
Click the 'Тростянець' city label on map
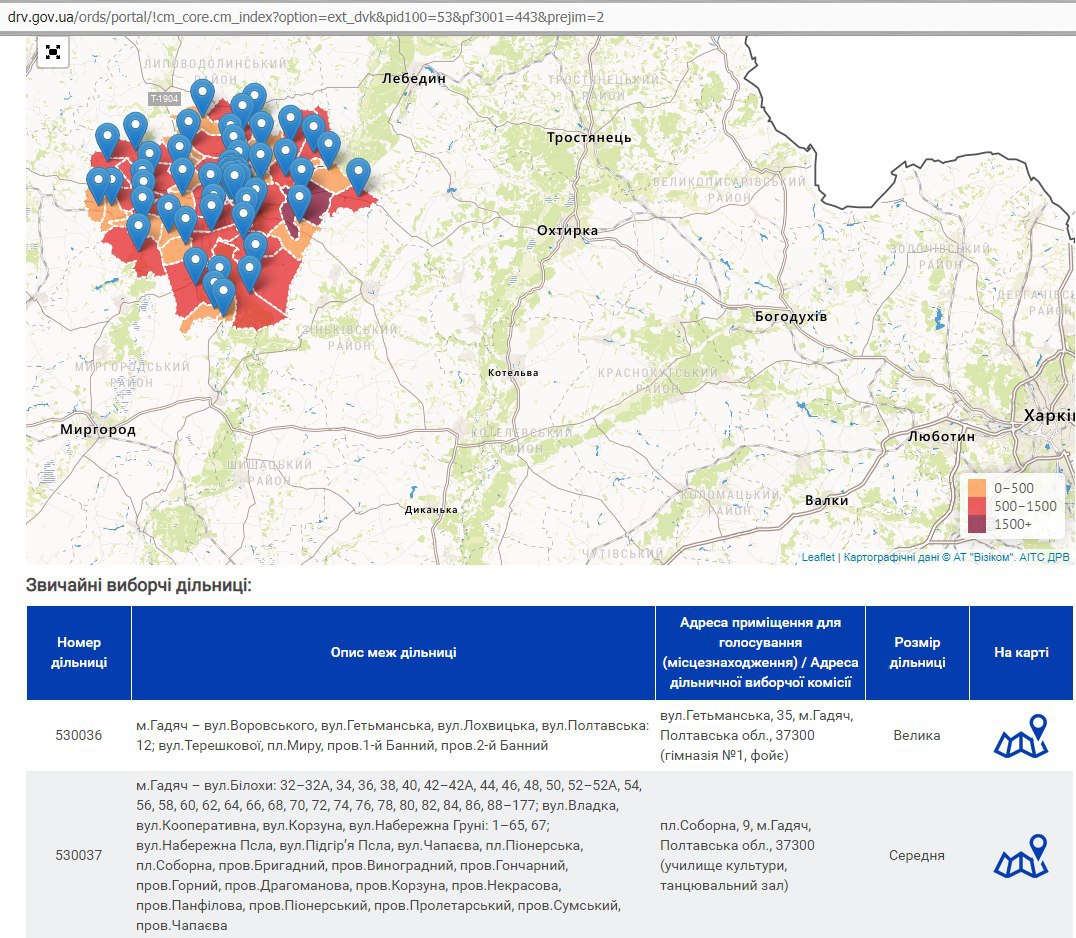(589, 137)
